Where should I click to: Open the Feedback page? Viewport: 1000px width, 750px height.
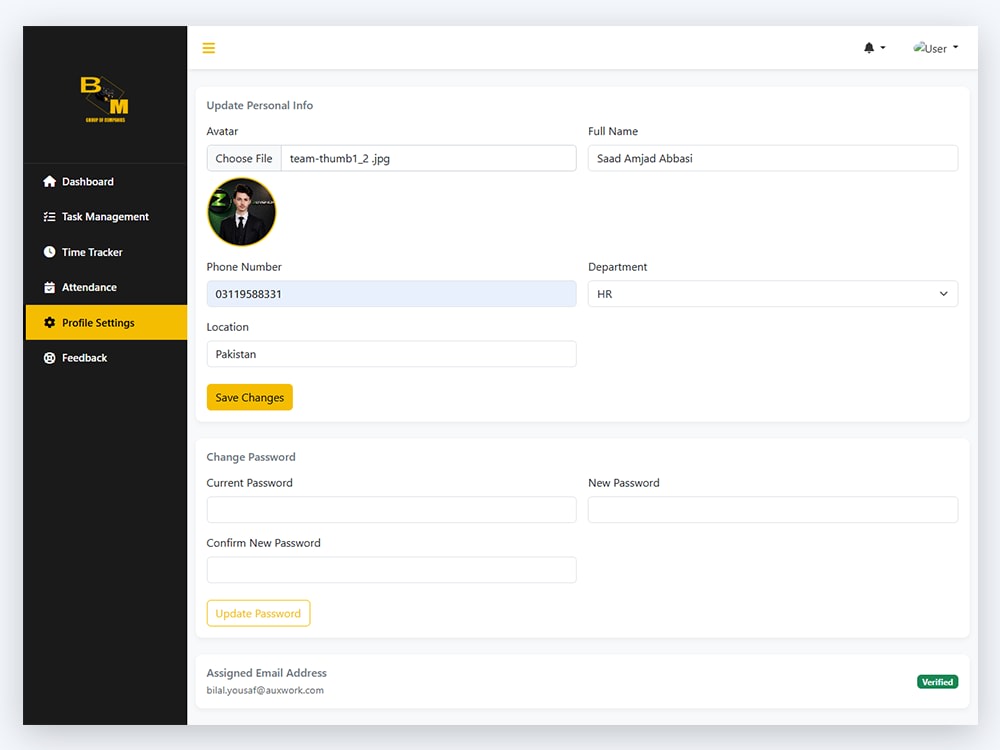point(105,358)
